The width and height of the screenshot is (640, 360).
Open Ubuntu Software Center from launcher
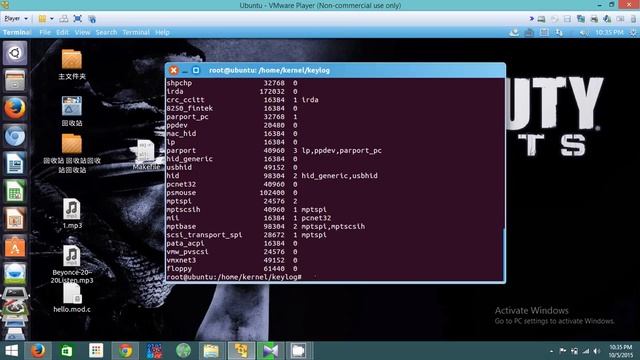[15, 247]
